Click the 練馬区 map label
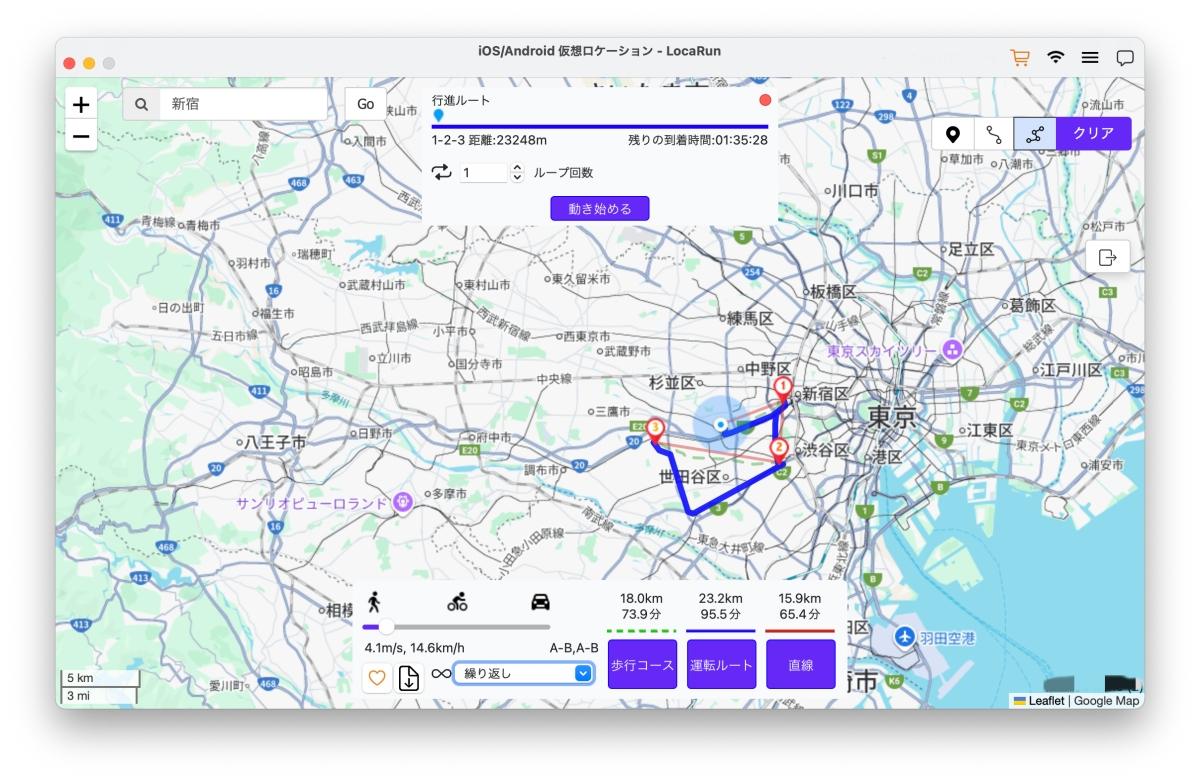The image size is (1200, 782). tap(751, 319)
